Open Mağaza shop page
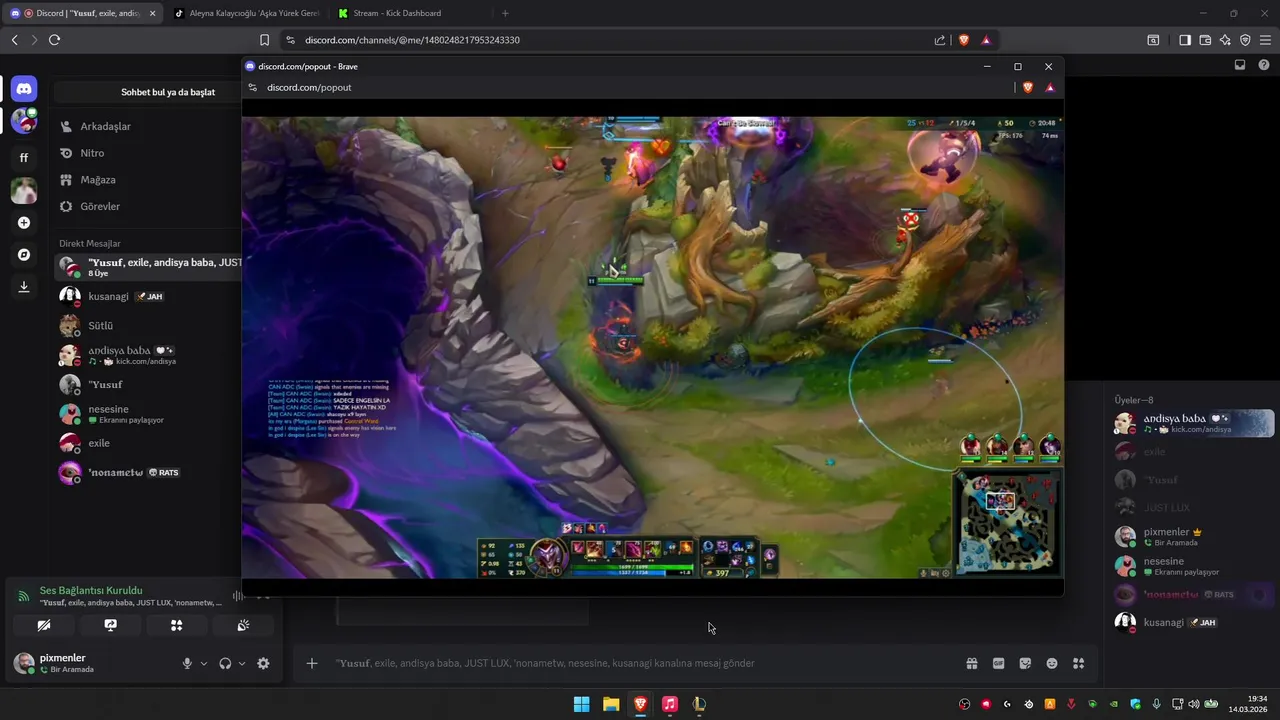The width and height of the screenshot is (1280, 720). [x=148, y=180]
